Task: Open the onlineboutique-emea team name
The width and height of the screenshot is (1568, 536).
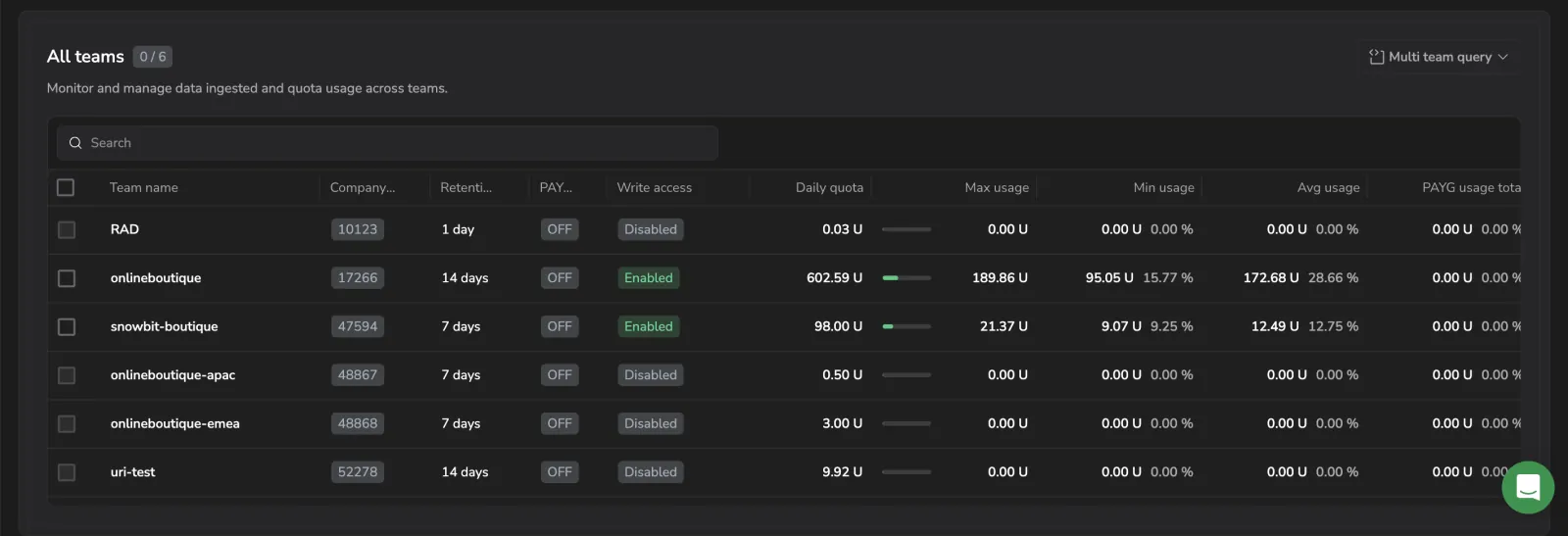Action: [x=174, y=423]
